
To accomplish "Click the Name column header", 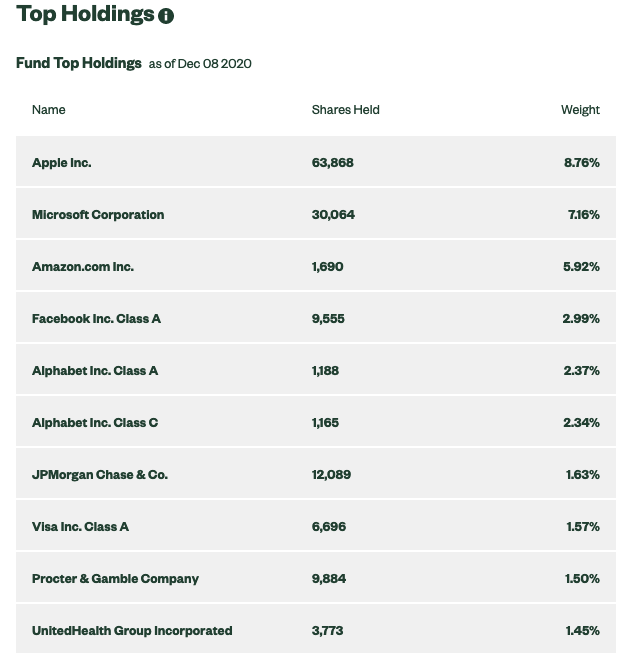I will click(x=48, y=110).
